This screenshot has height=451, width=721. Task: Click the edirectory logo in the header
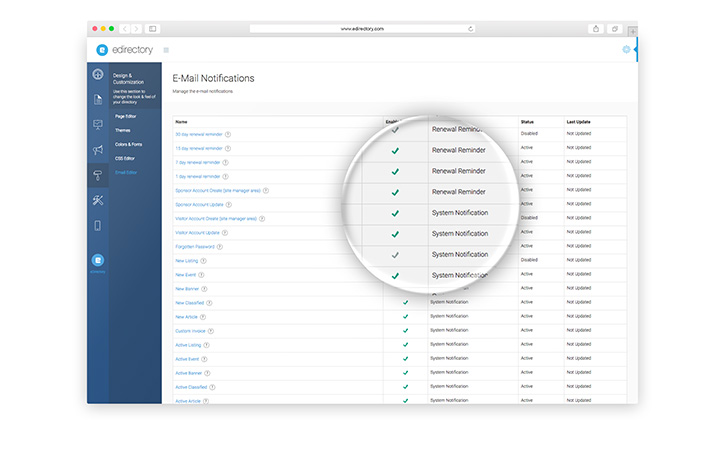125,50
